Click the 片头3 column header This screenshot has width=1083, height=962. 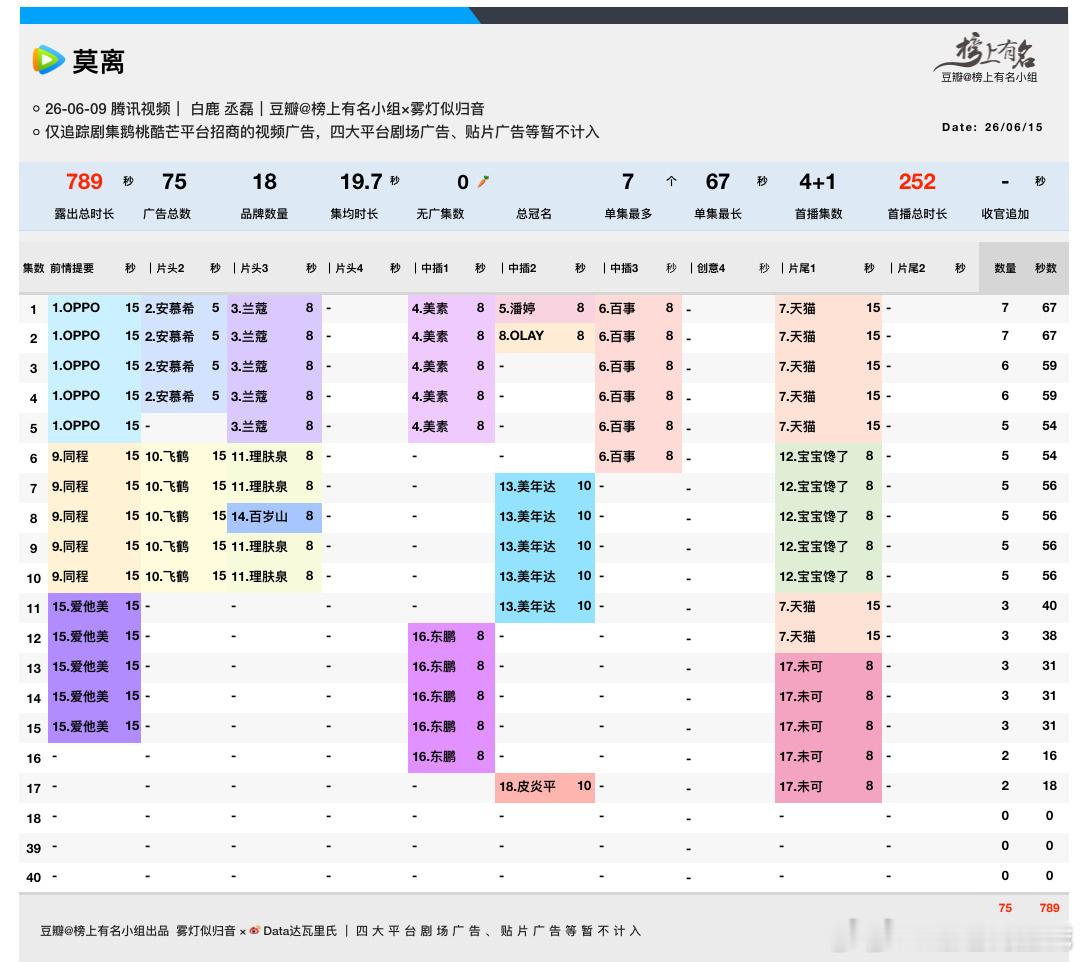pyautogui.click(x=254, y=268)
